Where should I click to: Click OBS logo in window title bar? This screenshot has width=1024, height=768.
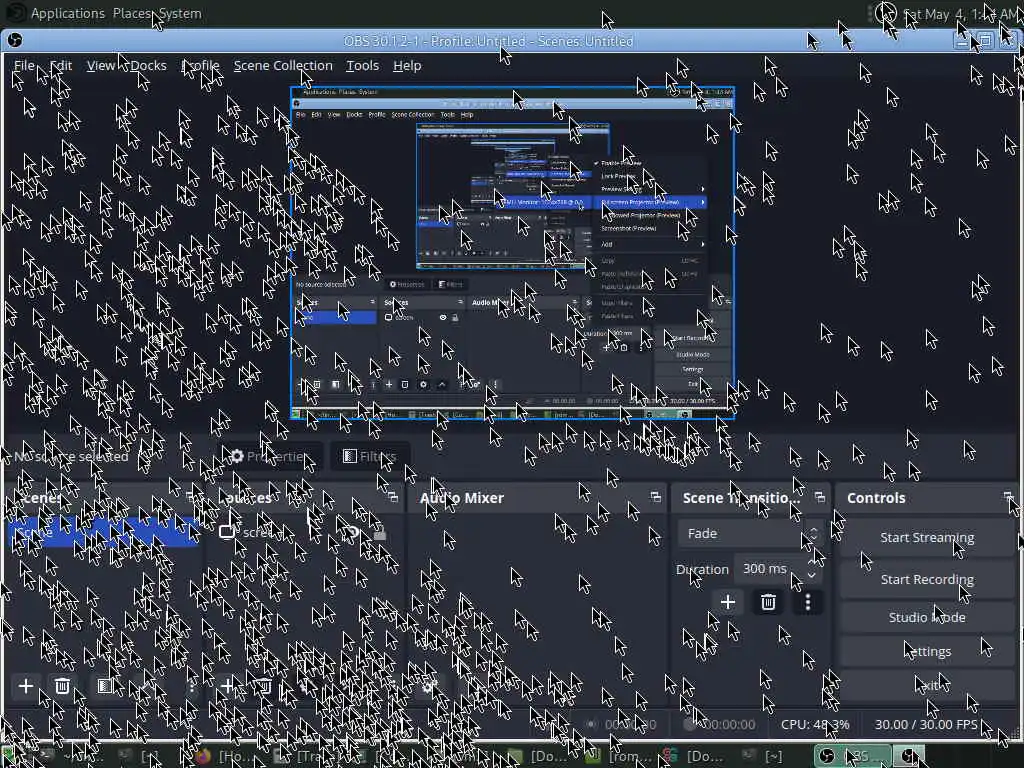point(14,40)
